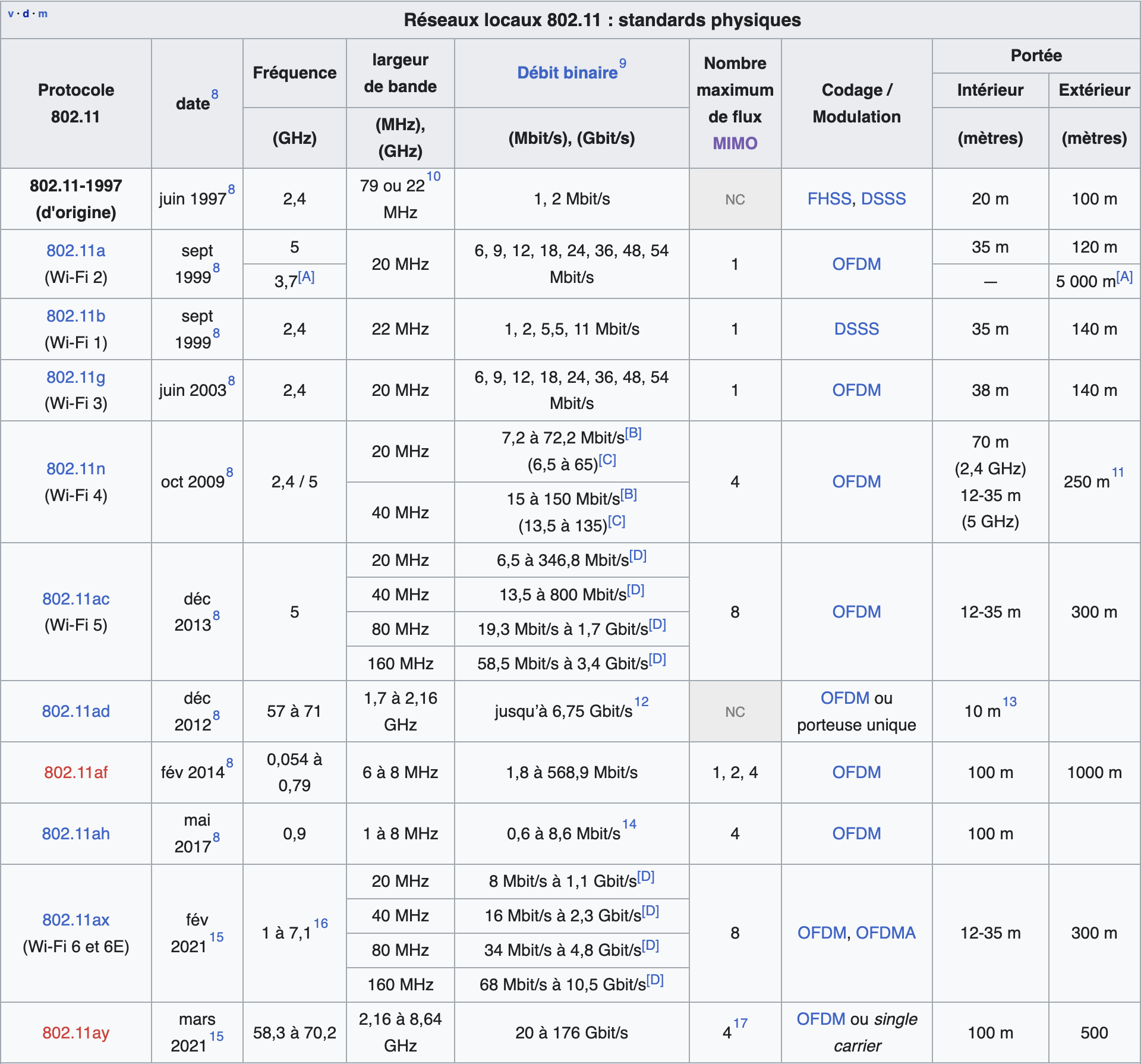The height and width of the screenshot is (1064, 1141).
Task: Open footnote 8 next to date header
Action: pyautogui.click(x=215, y=94)
